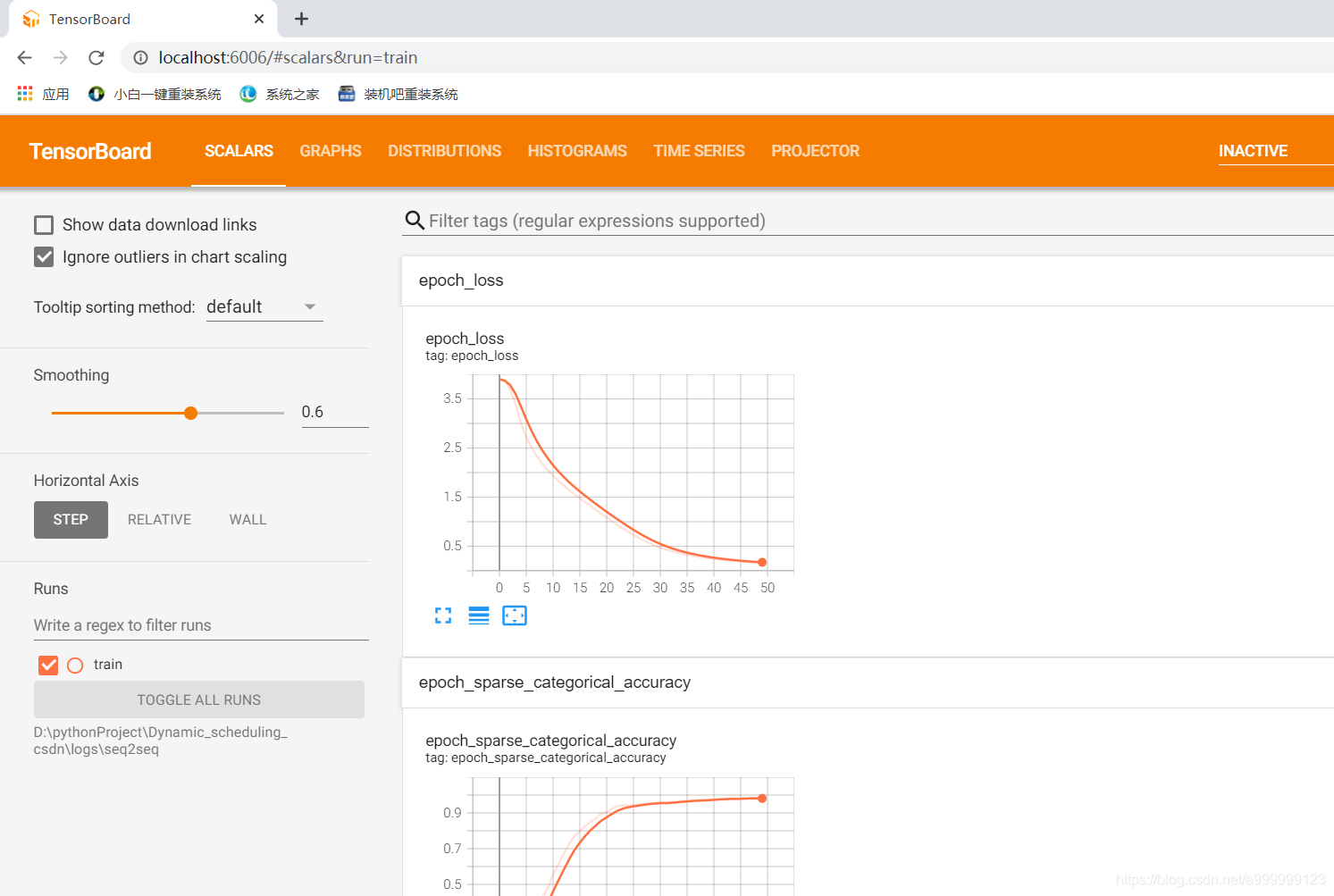Select STEP horizontal axis
Viewport: 1334px width, 896px height.
click(x=71, y=520)
